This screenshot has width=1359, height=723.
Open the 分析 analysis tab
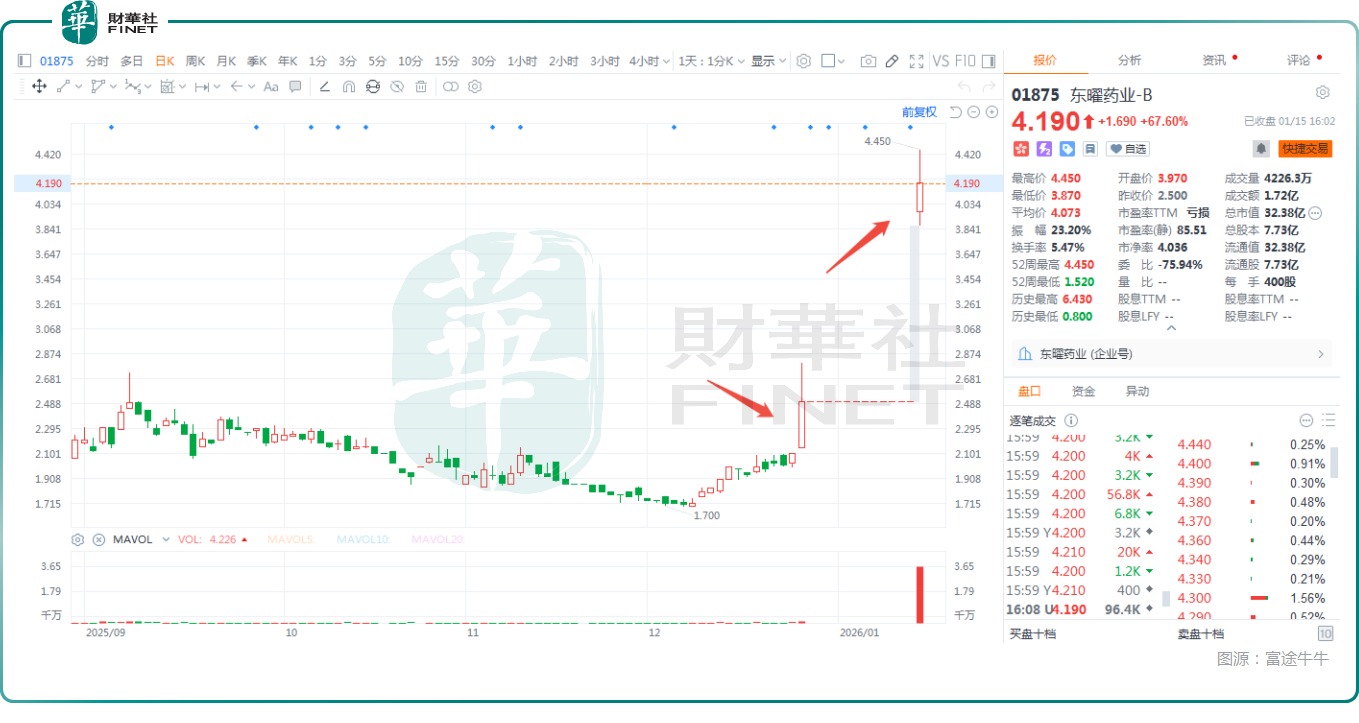pyautogui.click(x=1129, y=60)
